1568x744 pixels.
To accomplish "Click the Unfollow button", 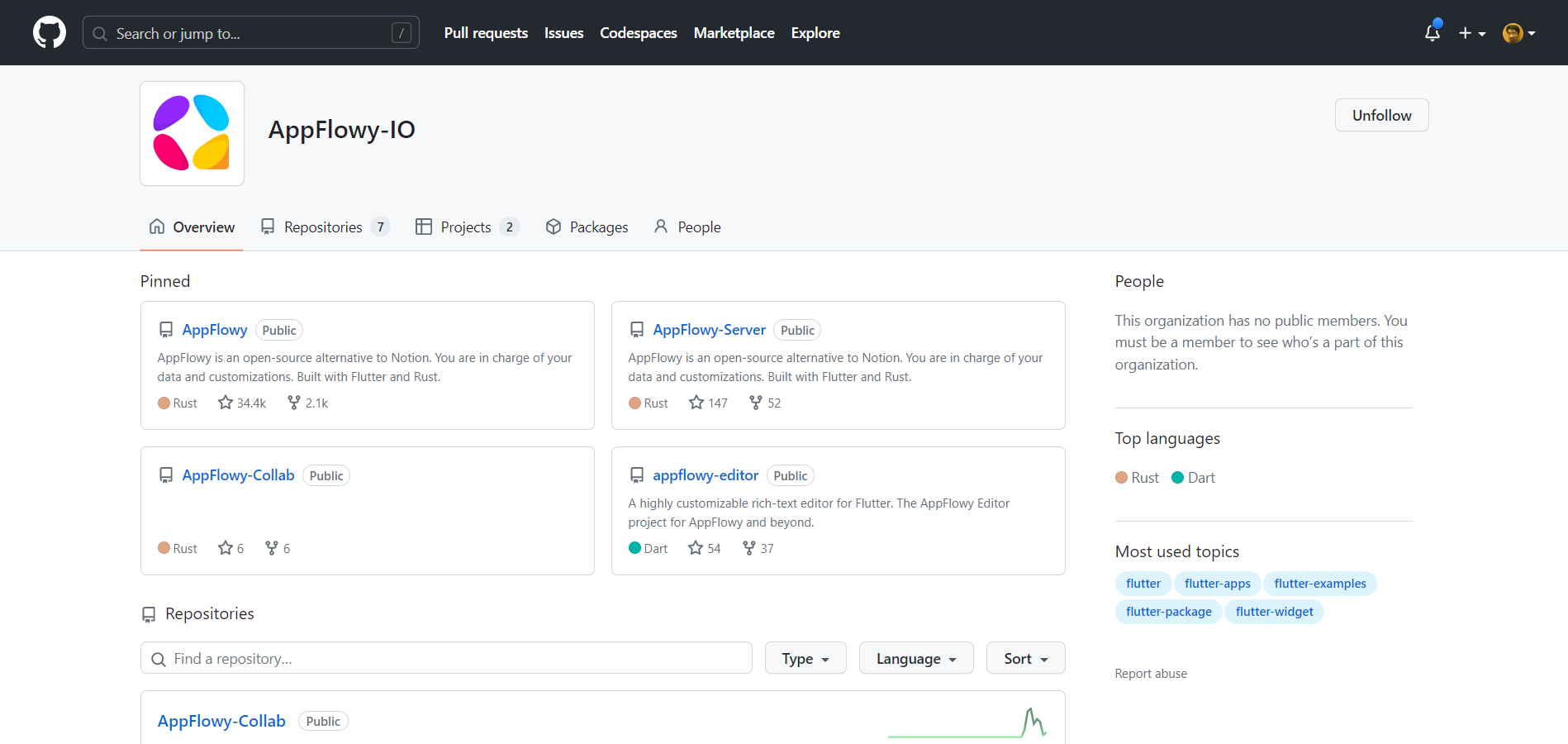I will pyautogui.click(x=1380, y=115).
